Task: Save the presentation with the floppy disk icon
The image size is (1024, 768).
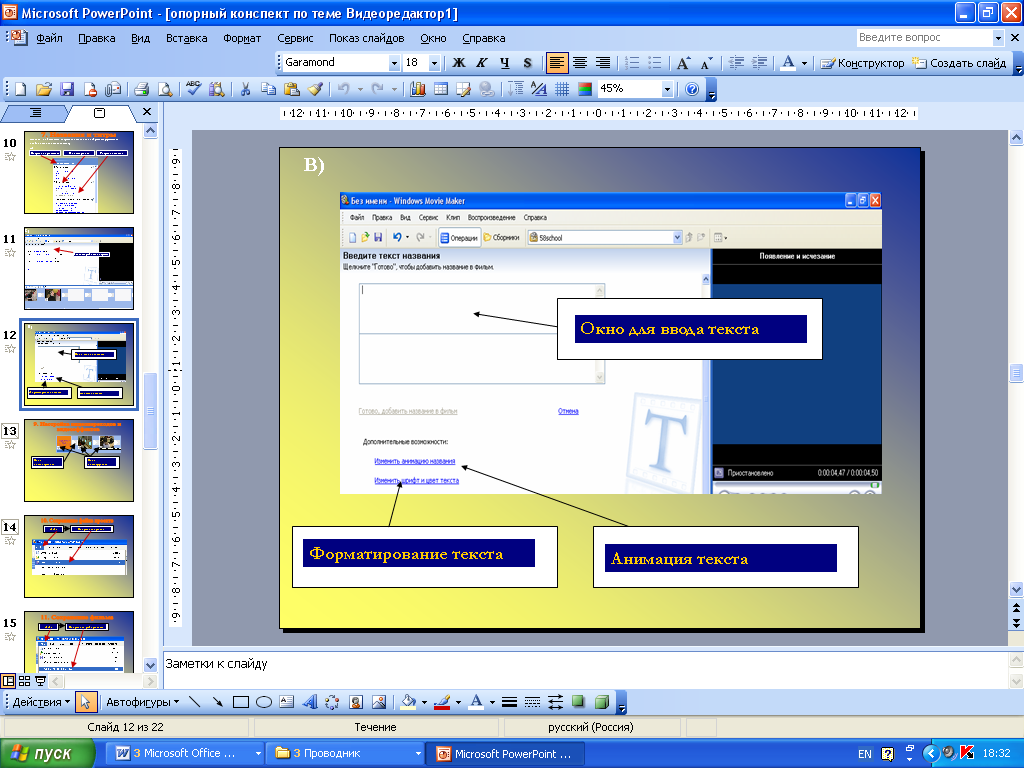Action: [x=67, y=89]
